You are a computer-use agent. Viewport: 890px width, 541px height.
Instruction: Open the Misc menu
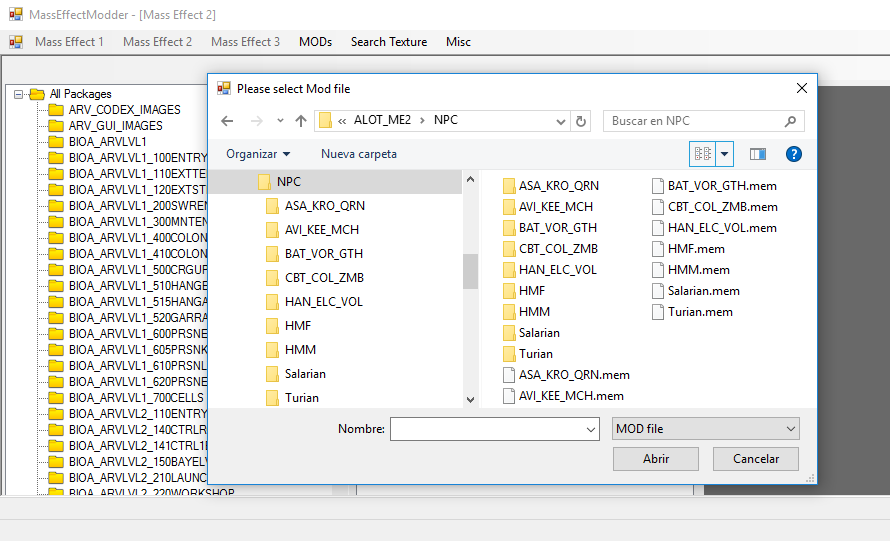[x=458, y=42]
